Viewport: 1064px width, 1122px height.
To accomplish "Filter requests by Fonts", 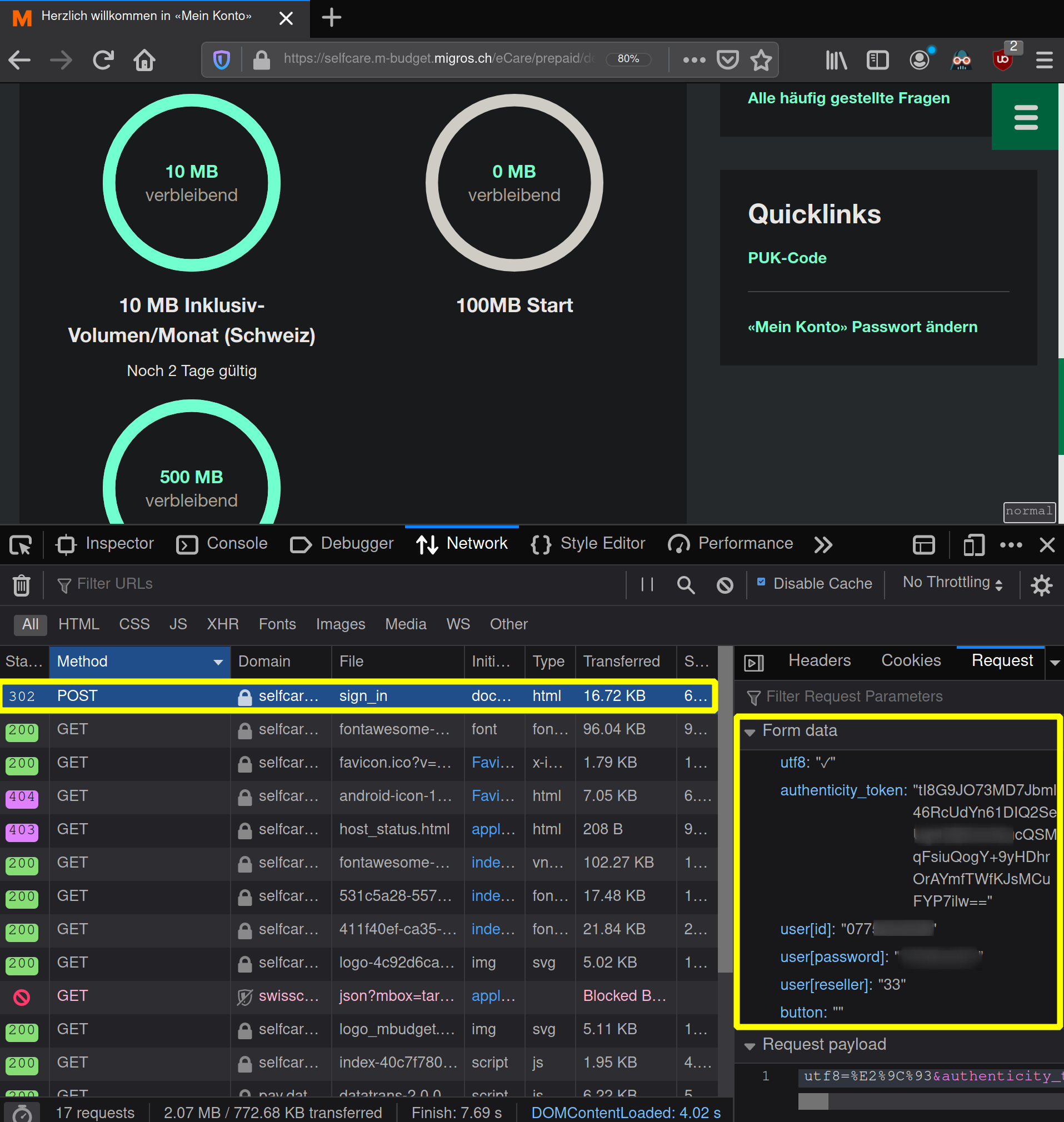I will pyautogui.click(x=277, y=625).
